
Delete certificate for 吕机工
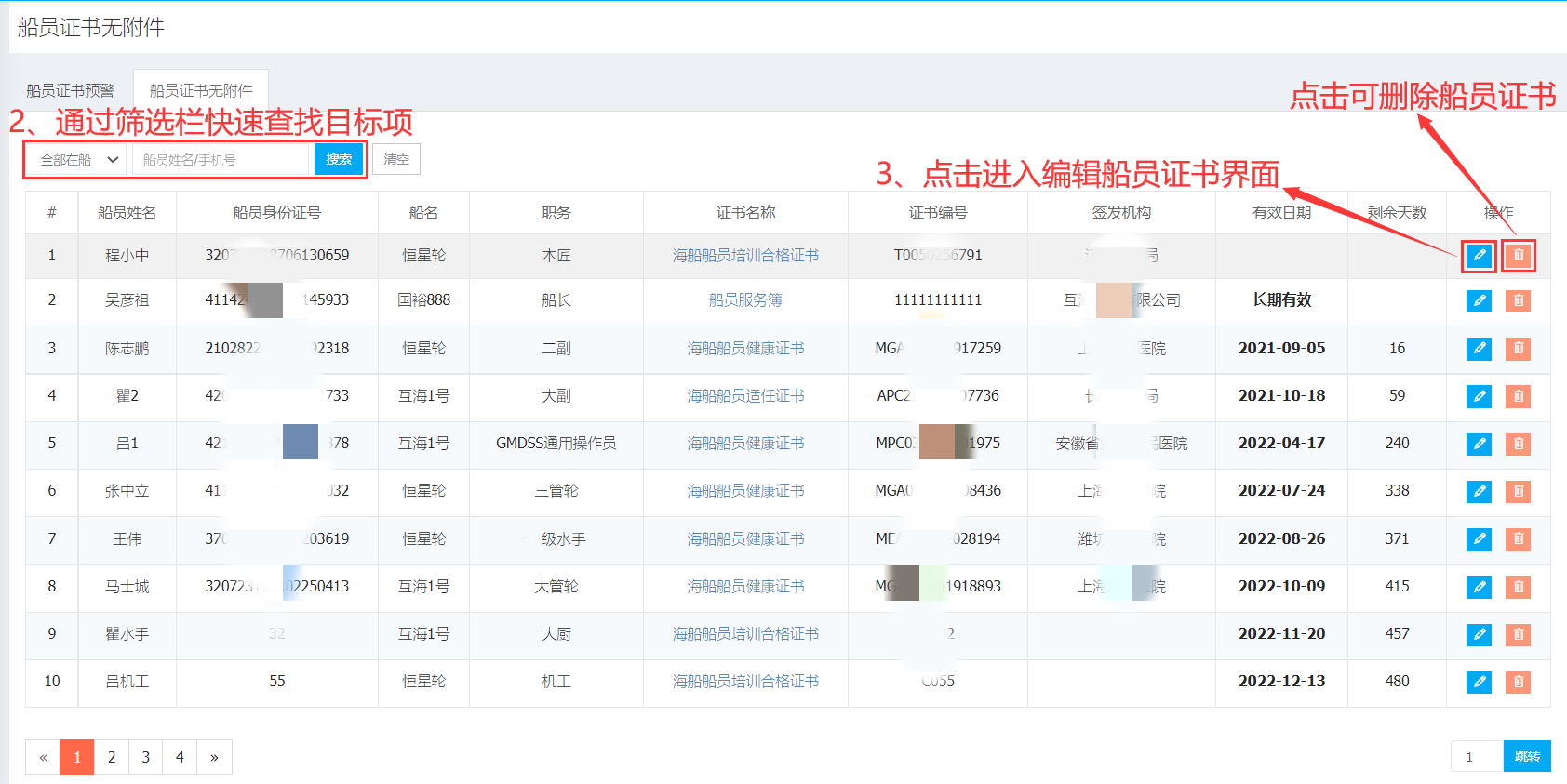click(1518, 682)
